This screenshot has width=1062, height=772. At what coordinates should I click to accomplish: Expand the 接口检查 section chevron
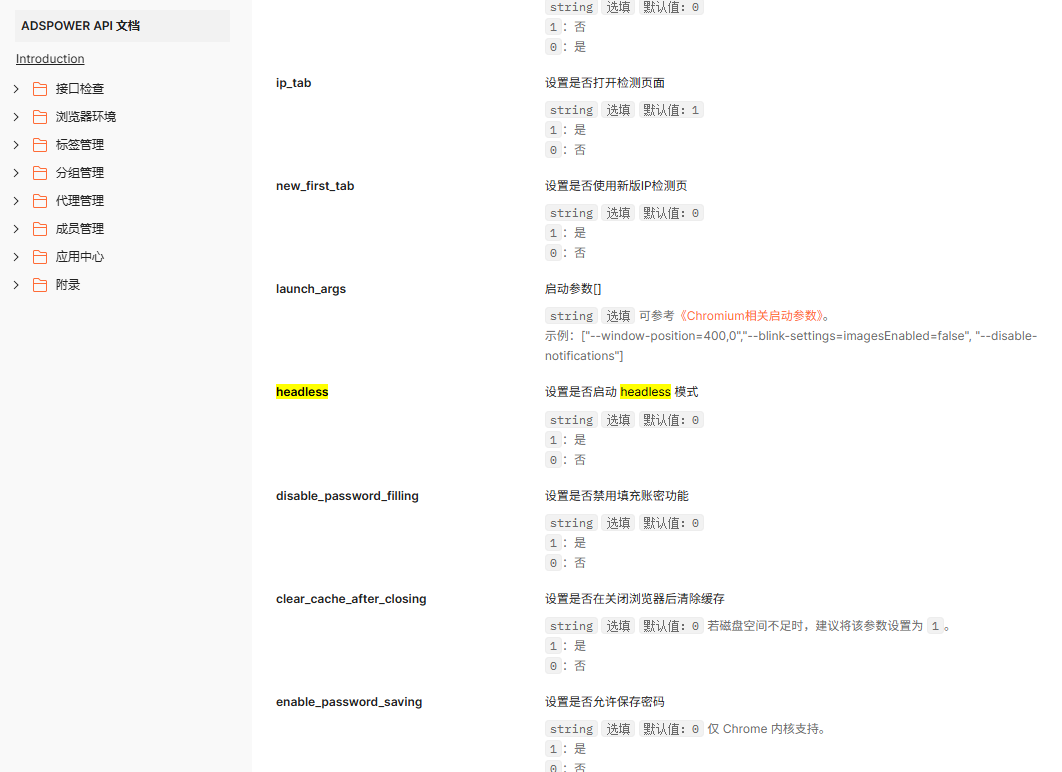tap(16, 89)
